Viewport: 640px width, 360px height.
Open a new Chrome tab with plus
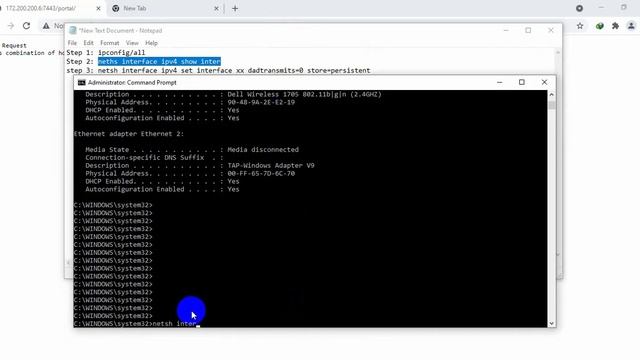(235, 8)
